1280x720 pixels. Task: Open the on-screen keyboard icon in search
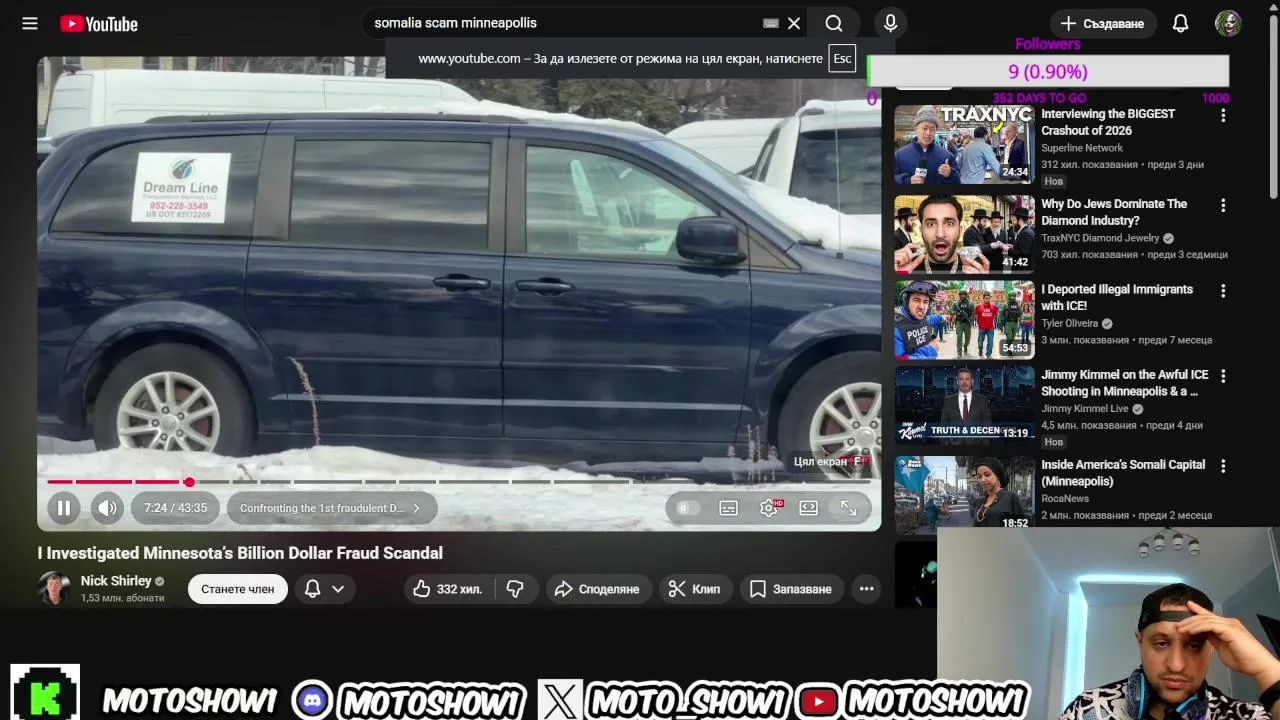pyautogui.click(x=771, y=23)
